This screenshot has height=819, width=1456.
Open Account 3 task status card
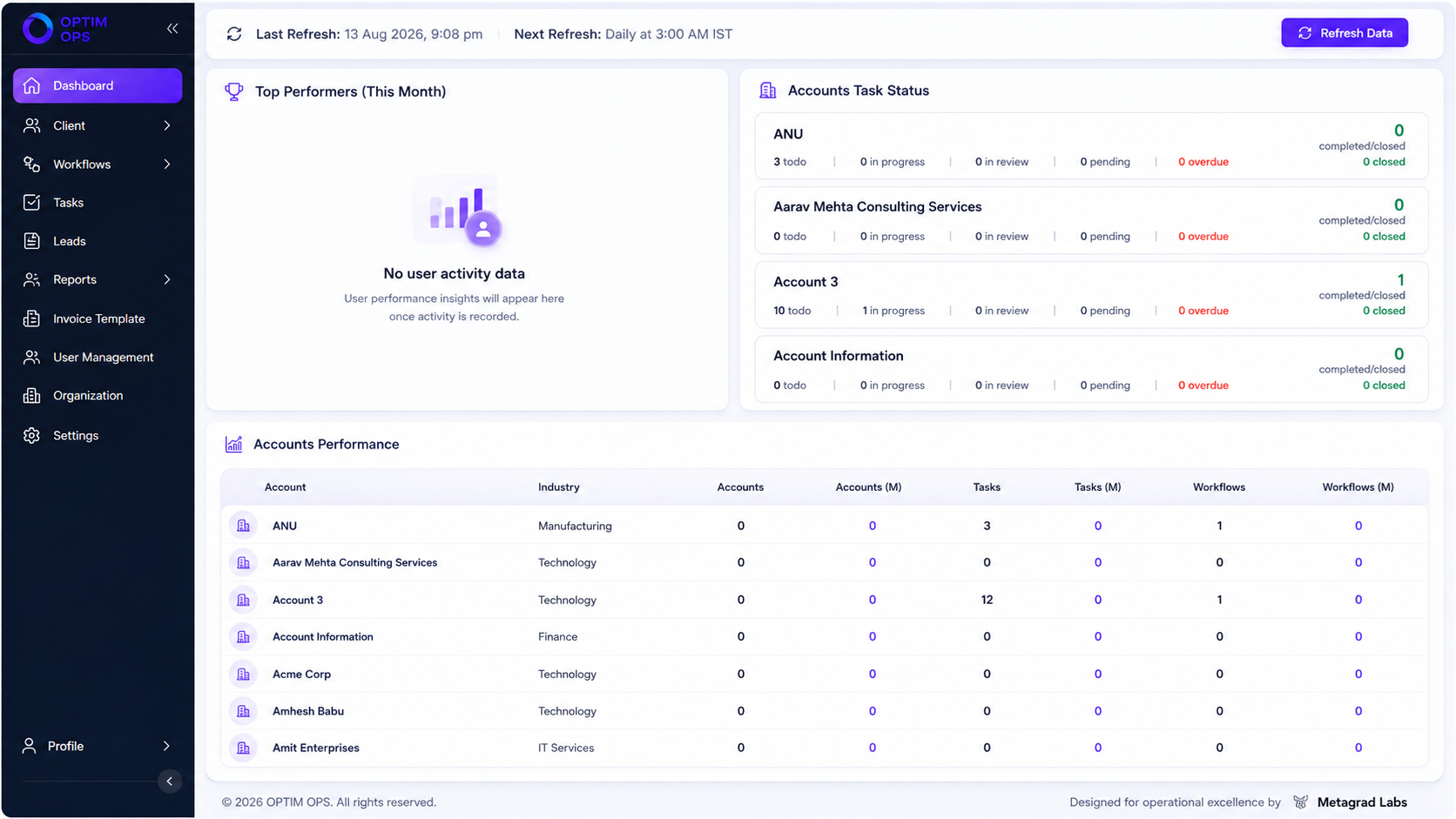(1091, 295)
